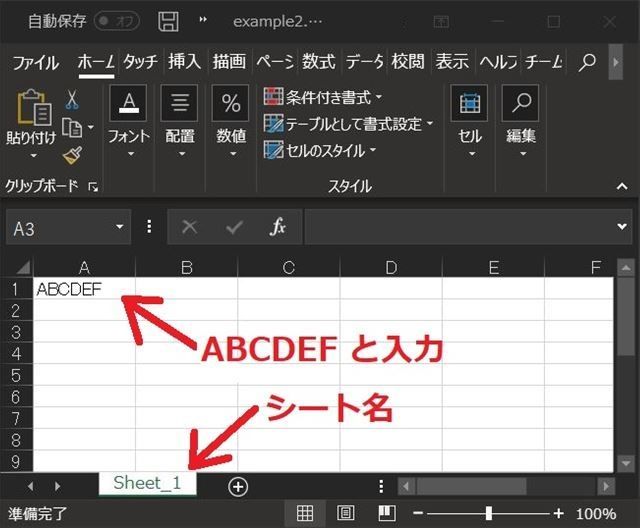Expand the formula bar chevron

[622, 226]
